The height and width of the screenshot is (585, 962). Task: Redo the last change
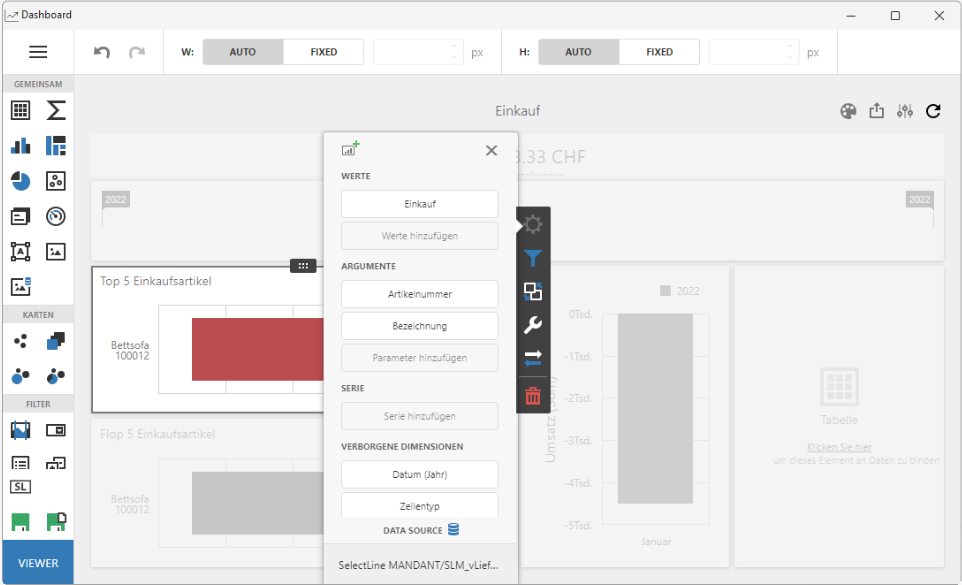point(137,52)
